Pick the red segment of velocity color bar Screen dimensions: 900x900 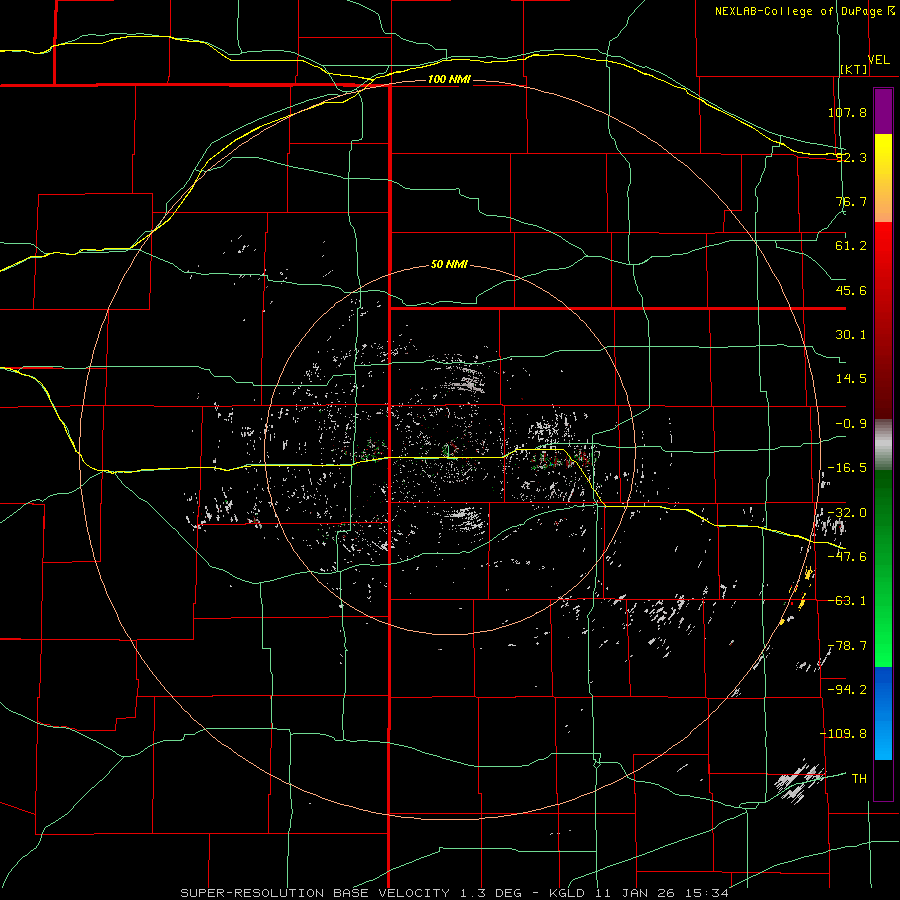pyautogui.click(x=883, y=320)
